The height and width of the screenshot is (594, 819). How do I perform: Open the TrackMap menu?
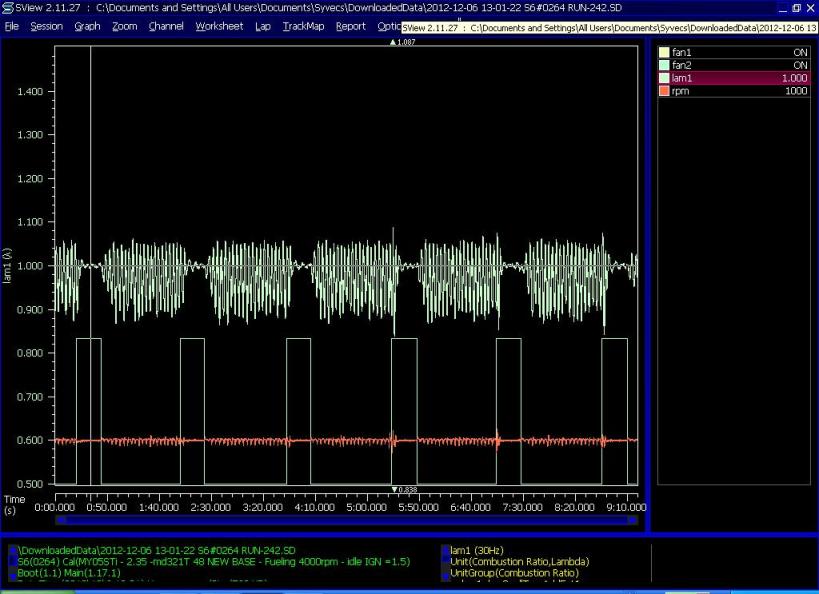click(x=303, y=26)
